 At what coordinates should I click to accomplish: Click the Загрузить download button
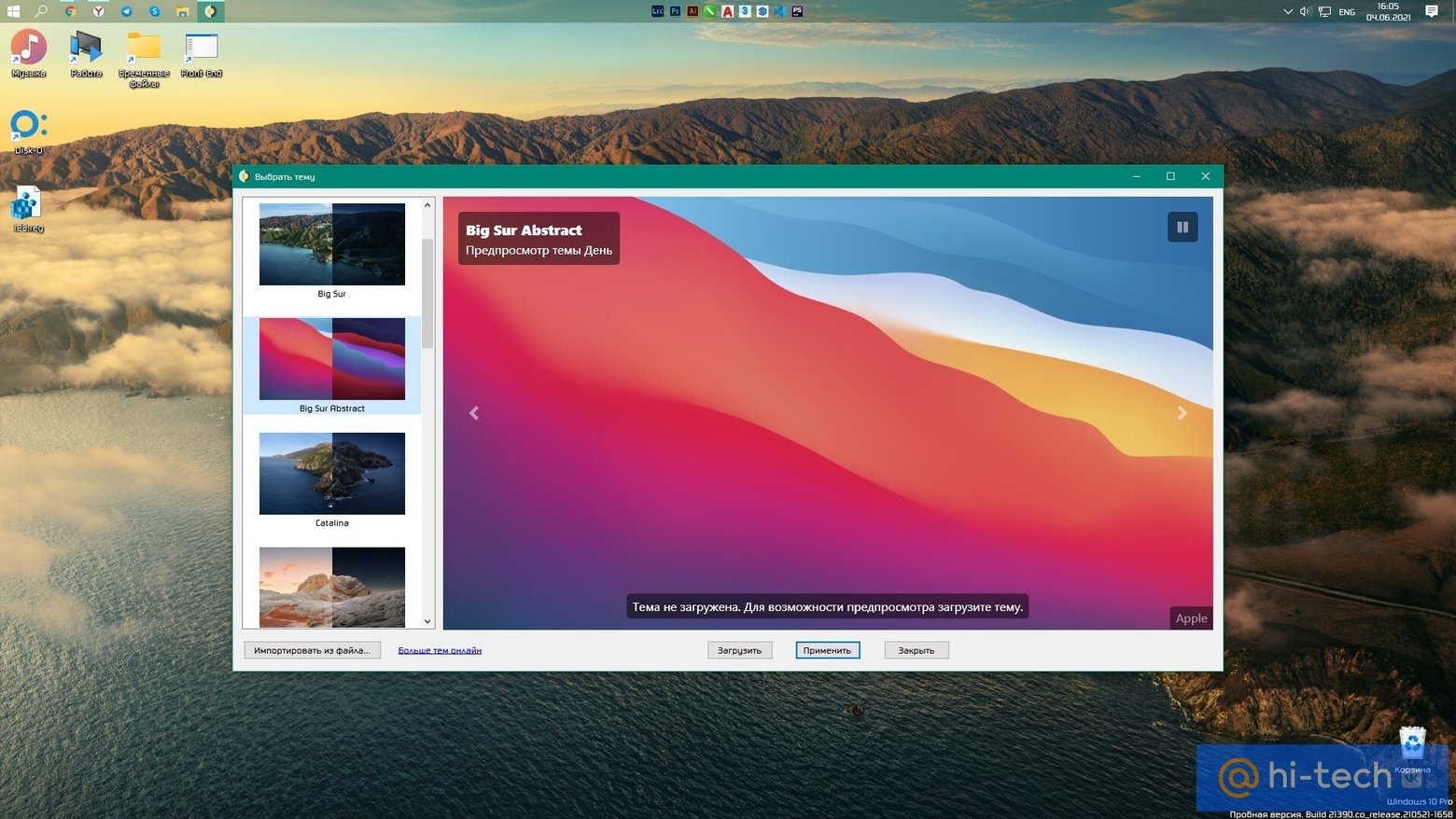739,650
